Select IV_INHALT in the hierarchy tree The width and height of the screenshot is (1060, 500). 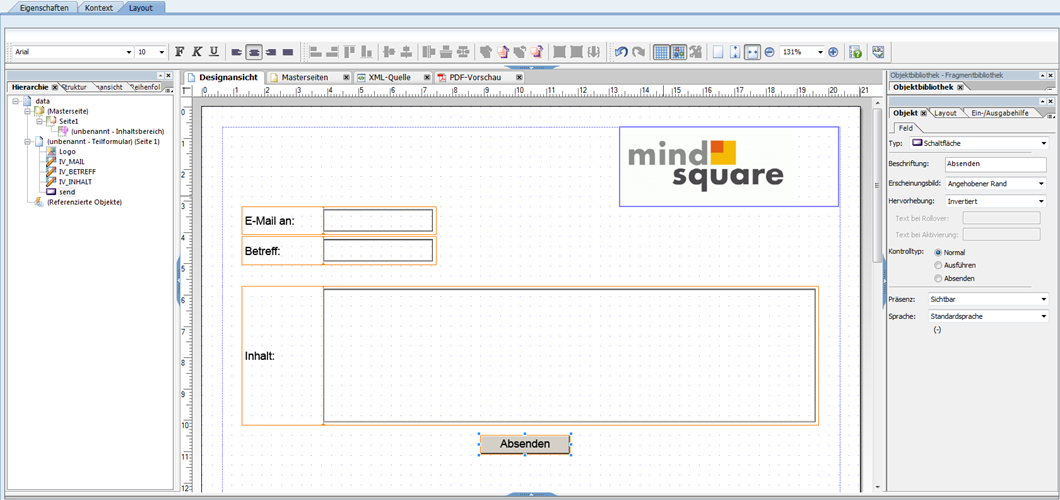click(75, 182)
